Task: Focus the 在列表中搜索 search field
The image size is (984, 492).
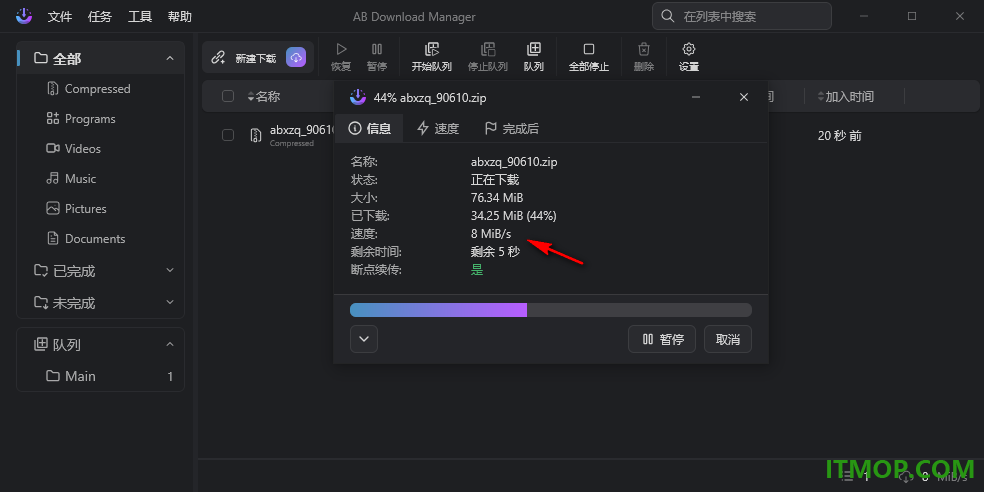Action: click(x=742, y=16)
